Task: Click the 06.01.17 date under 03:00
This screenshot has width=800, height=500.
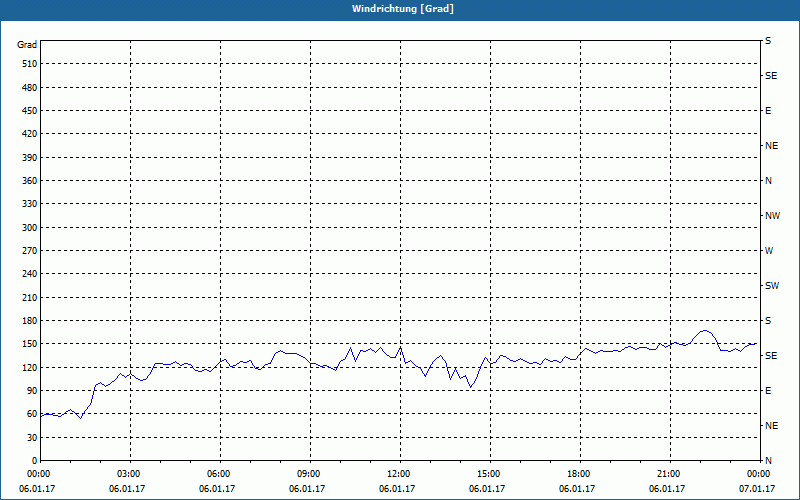Action: (127, 488)
